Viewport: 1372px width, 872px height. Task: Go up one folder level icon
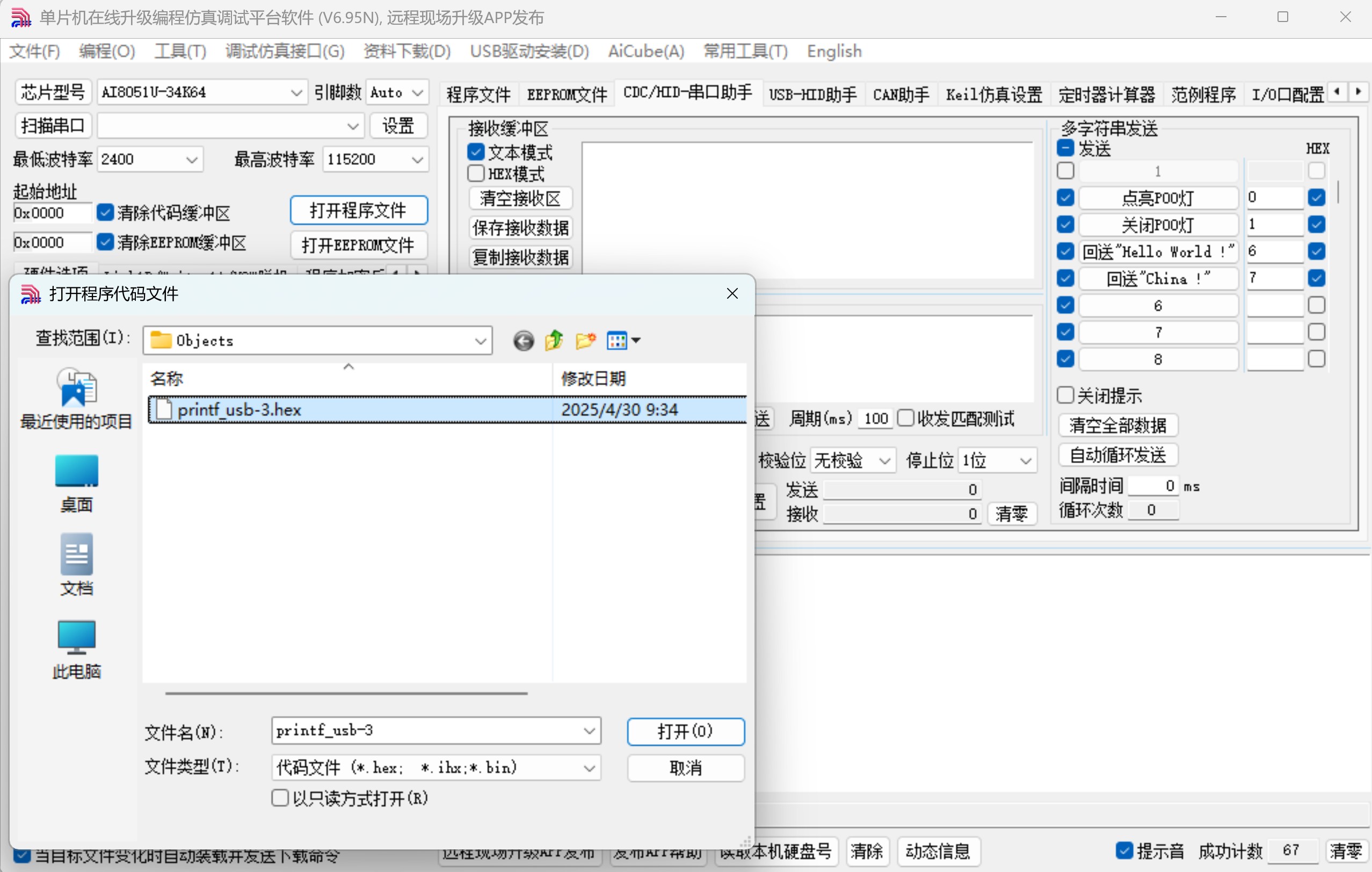(x=554, y=341)
